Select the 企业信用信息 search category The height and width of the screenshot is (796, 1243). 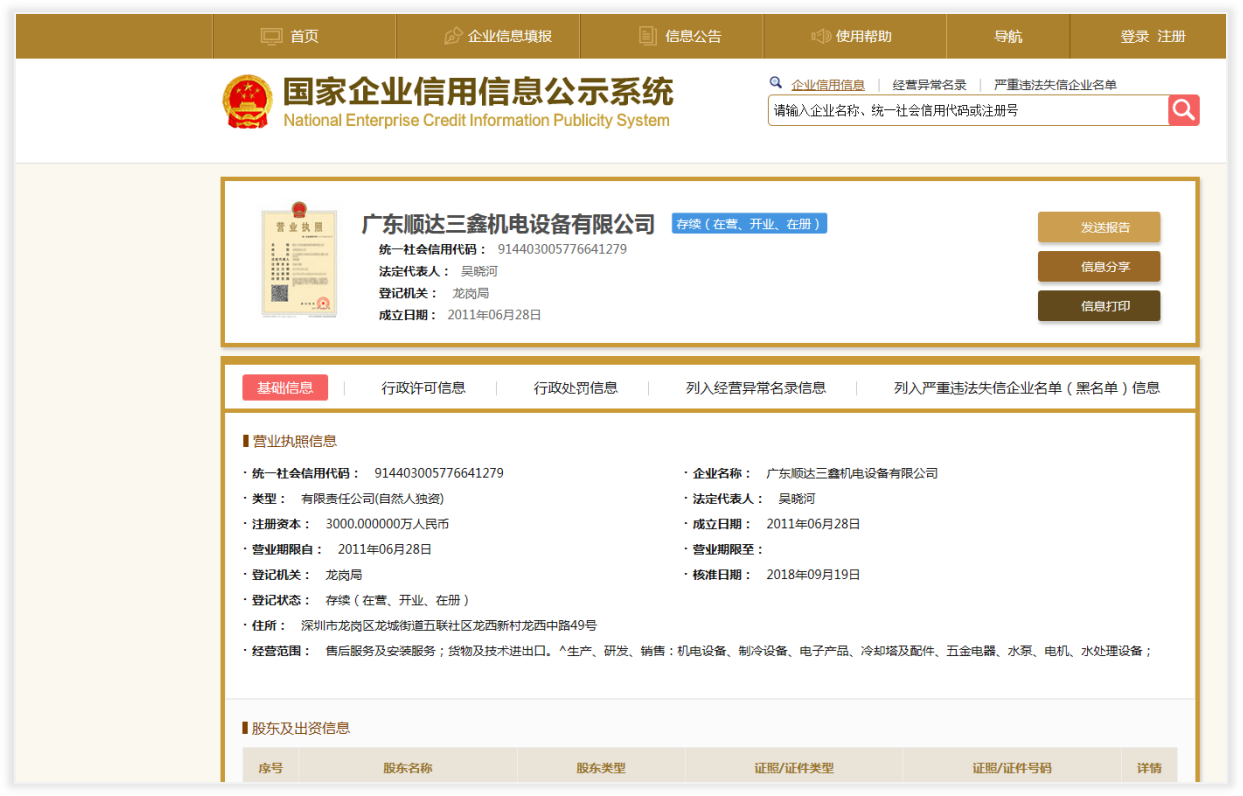828,85
